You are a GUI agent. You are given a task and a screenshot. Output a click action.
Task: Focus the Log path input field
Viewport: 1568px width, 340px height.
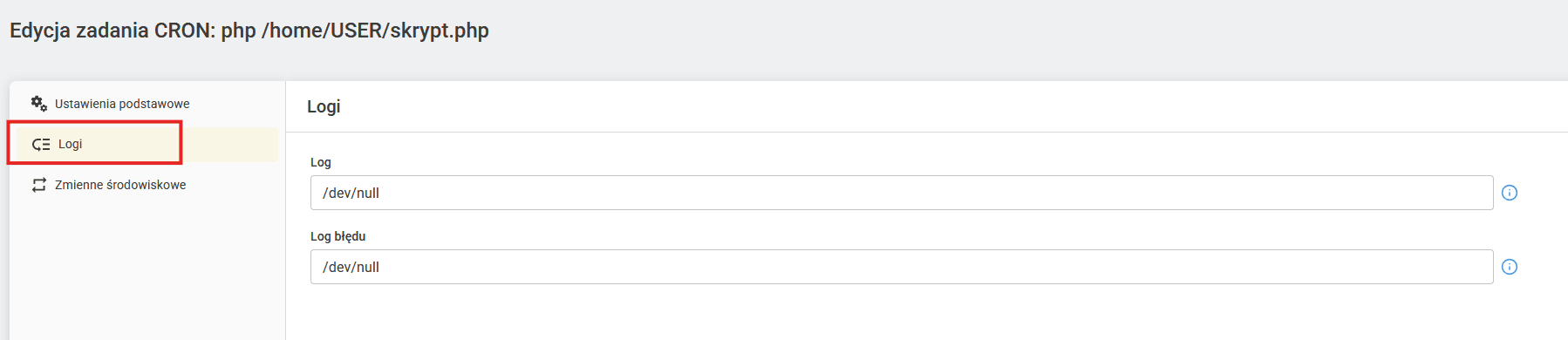point(902,193)
